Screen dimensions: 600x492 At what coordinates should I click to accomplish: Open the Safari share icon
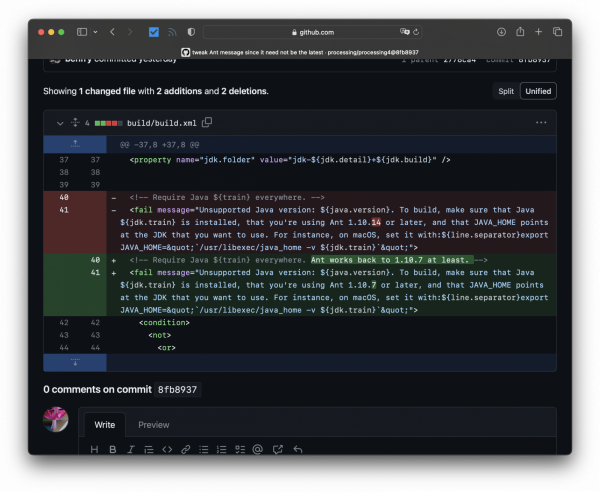(520, 32)
